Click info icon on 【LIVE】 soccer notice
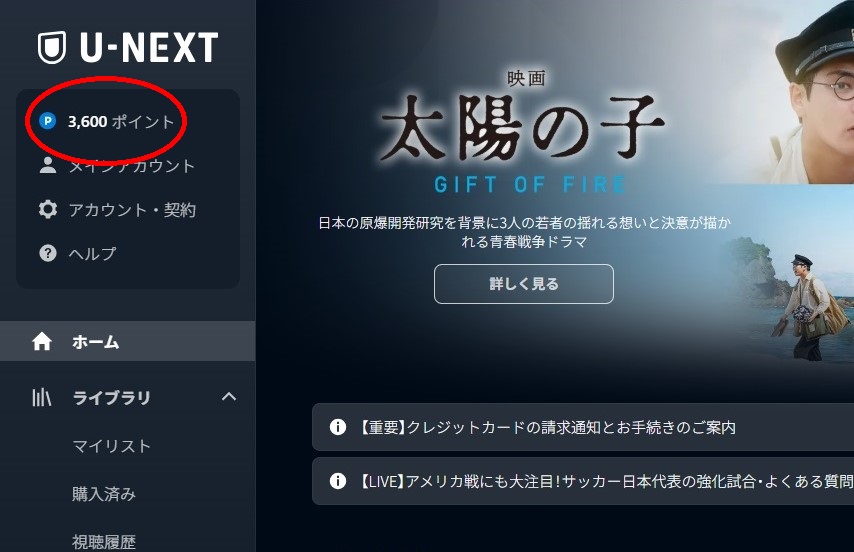Image resolution: width=854 pixels, height=552 pixels. click(x=338, y=481)
